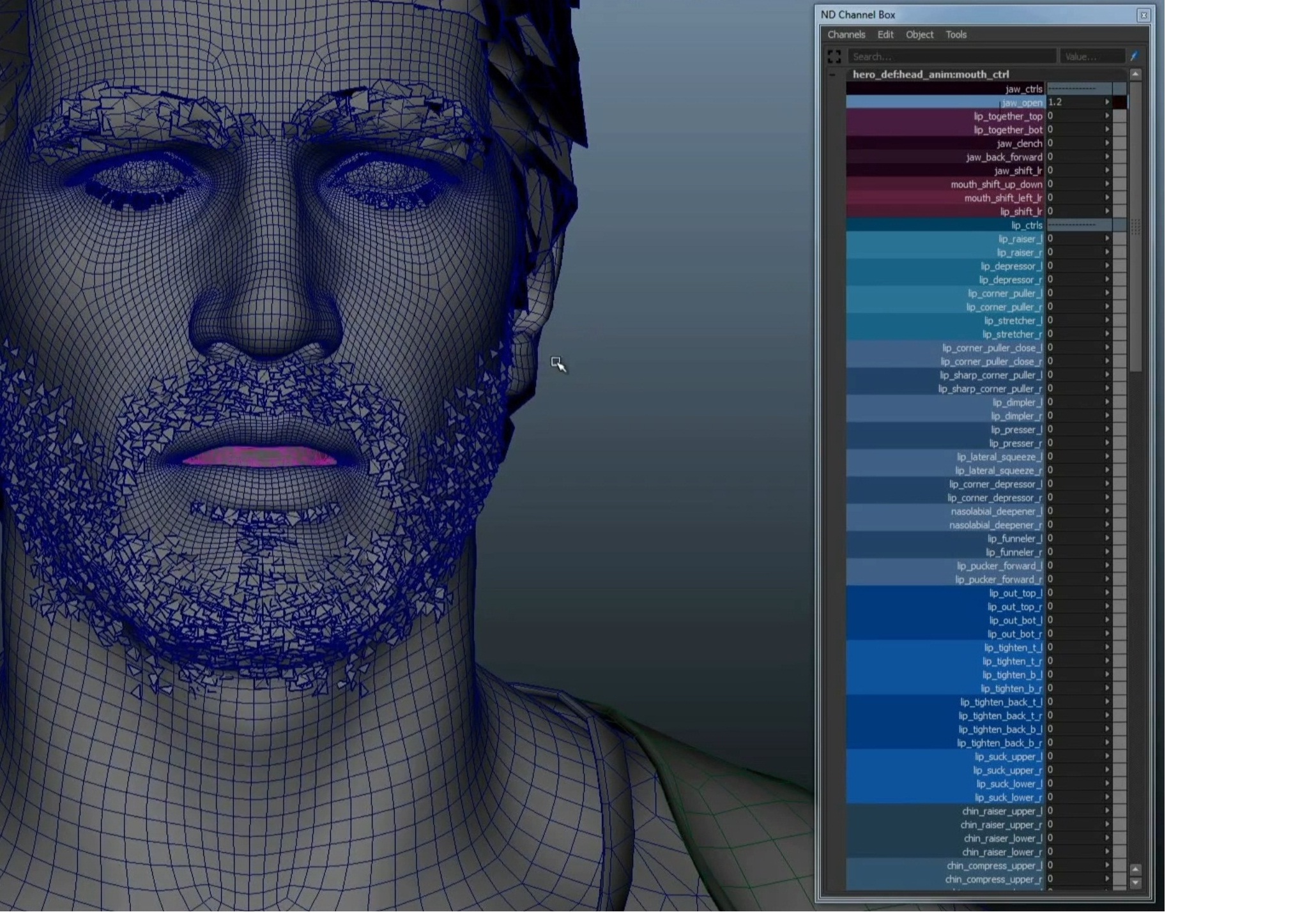The image size is (1316, 912).
Task: Select the lip_together_top channel
Action: point(945,116)
